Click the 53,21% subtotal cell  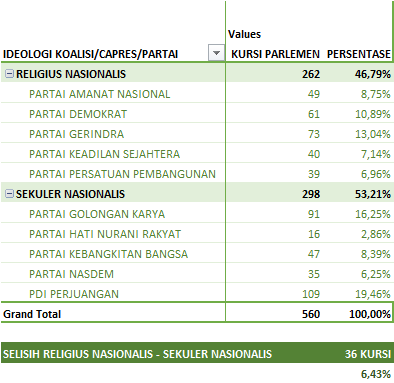(372, 194)
